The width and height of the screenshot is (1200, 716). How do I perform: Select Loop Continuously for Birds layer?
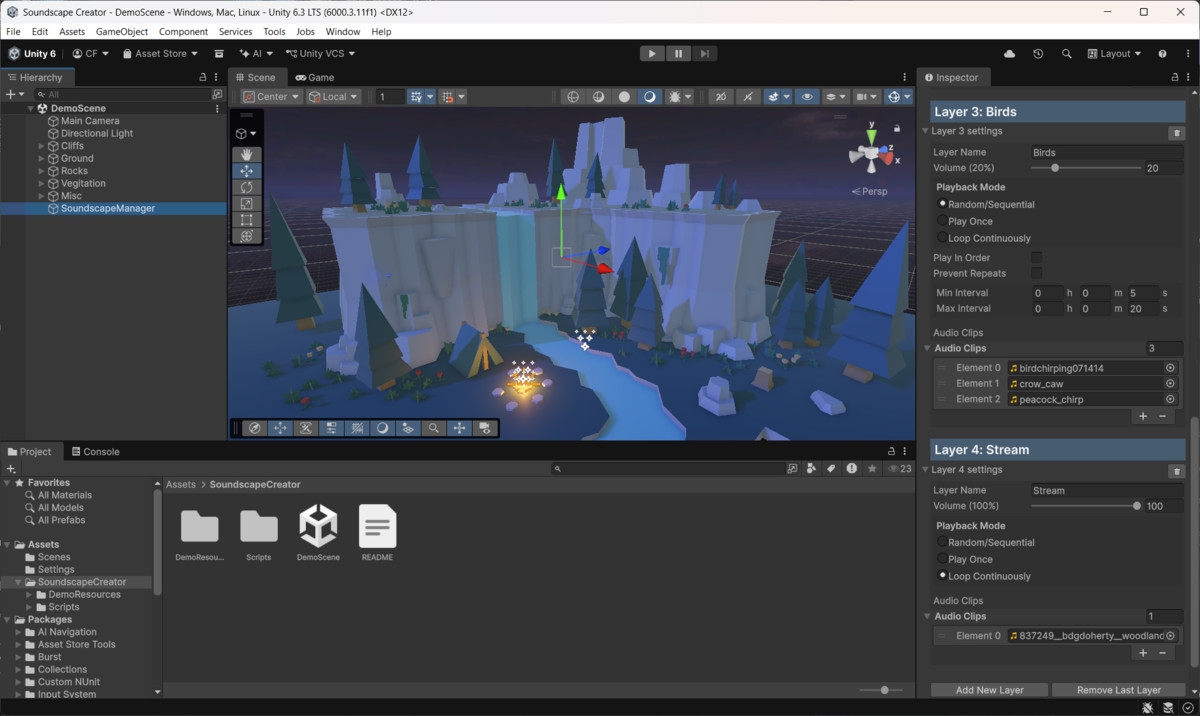click(942, 238)
